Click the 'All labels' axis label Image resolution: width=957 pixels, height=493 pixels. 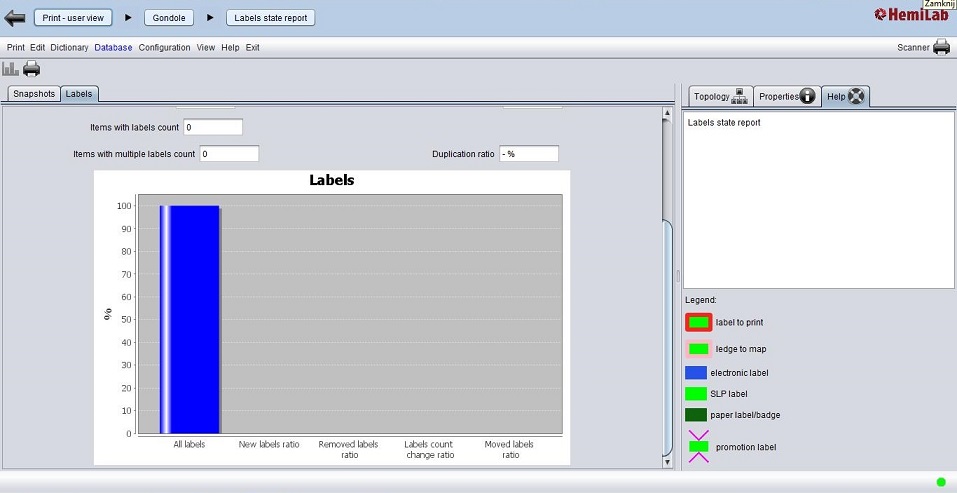[189, 444]
